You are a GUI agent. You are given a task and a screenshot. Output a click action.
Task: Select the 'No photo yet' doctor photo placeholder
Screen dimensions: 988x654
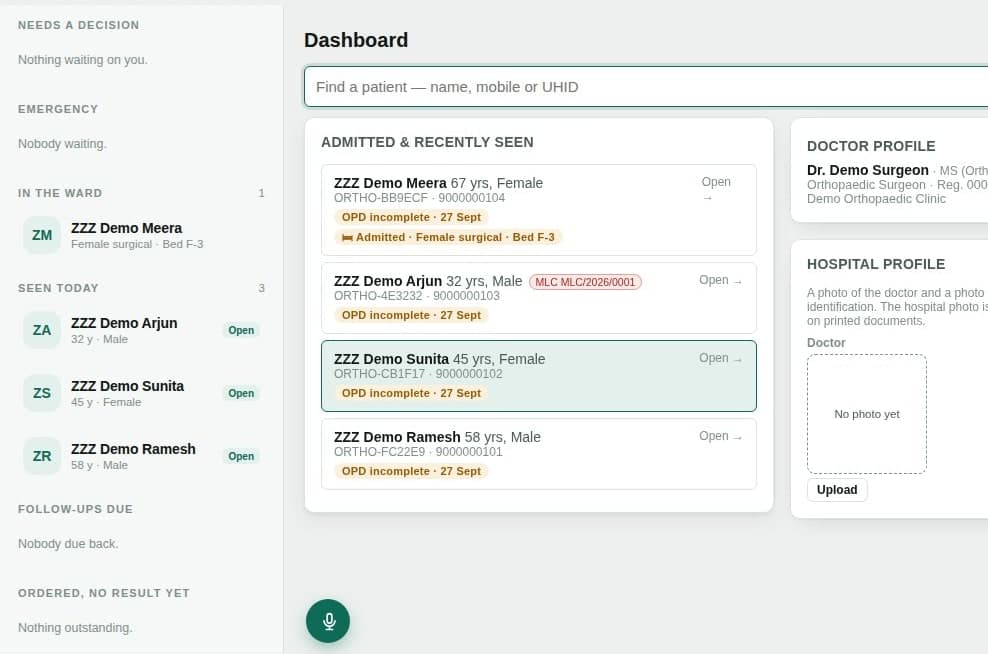(x=866, y=414)
